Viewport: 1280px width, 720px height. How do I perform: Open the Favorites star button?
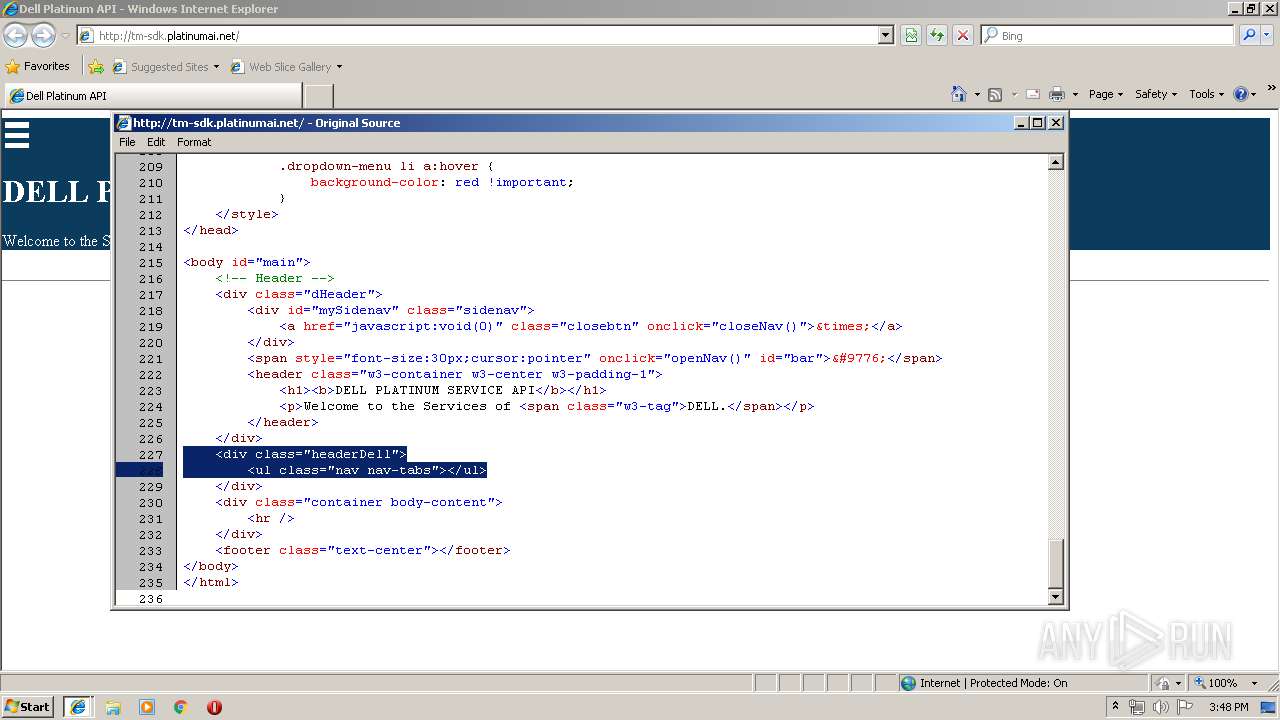[x=38, y=66]
